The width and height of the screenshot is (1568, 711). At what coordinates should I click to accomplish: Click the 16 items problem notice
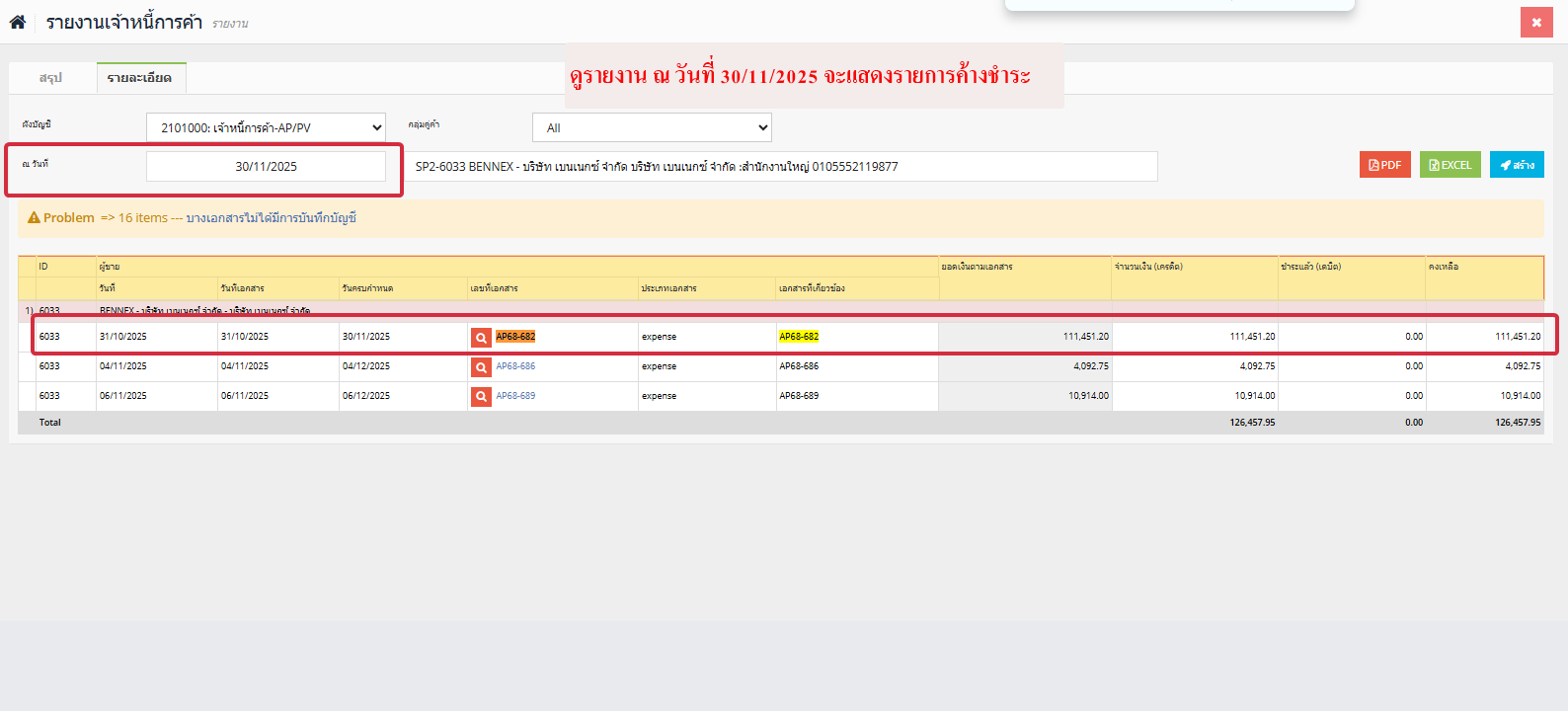pos(143,218)
